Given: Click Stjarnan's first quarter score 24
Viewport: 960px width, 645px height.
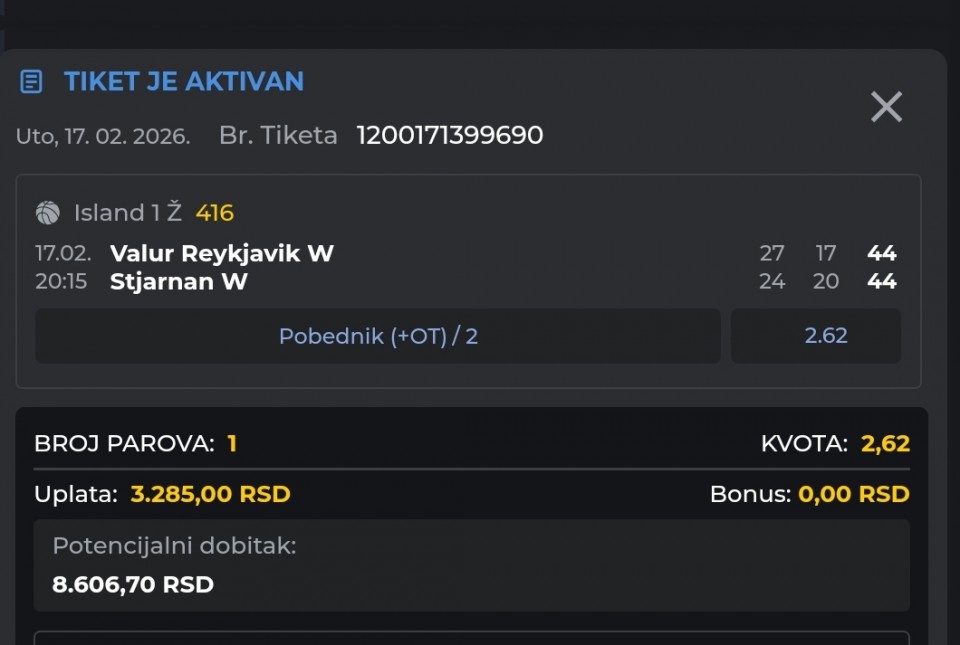Looking at the screenshot, I should (x=772, y=282).
